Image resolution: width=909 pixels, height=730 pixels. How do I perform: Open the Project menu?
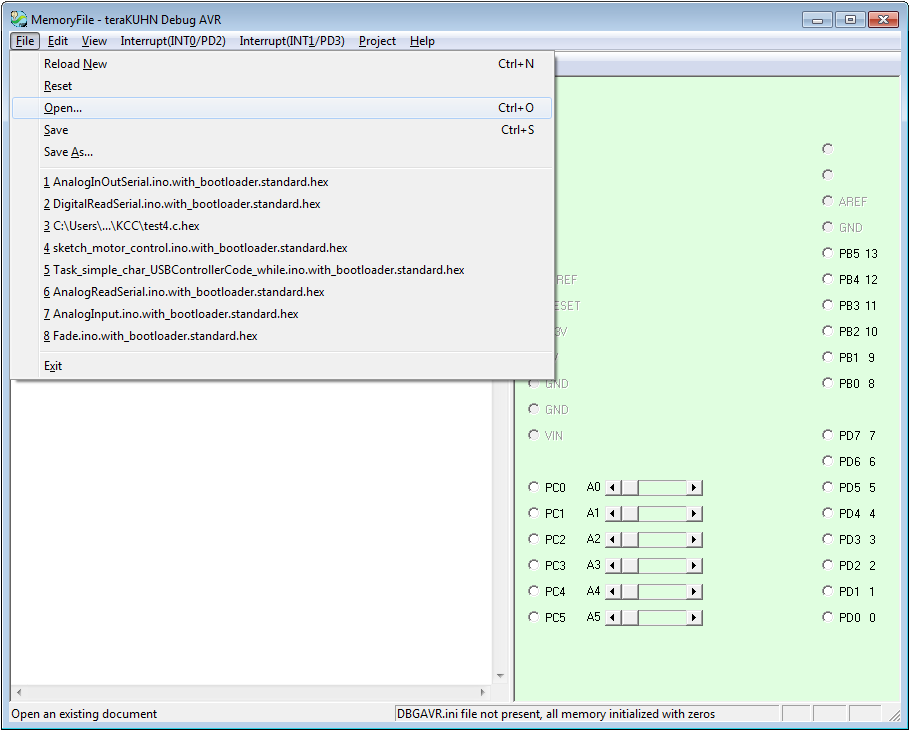pyautogui.click(x=377, y=41)
